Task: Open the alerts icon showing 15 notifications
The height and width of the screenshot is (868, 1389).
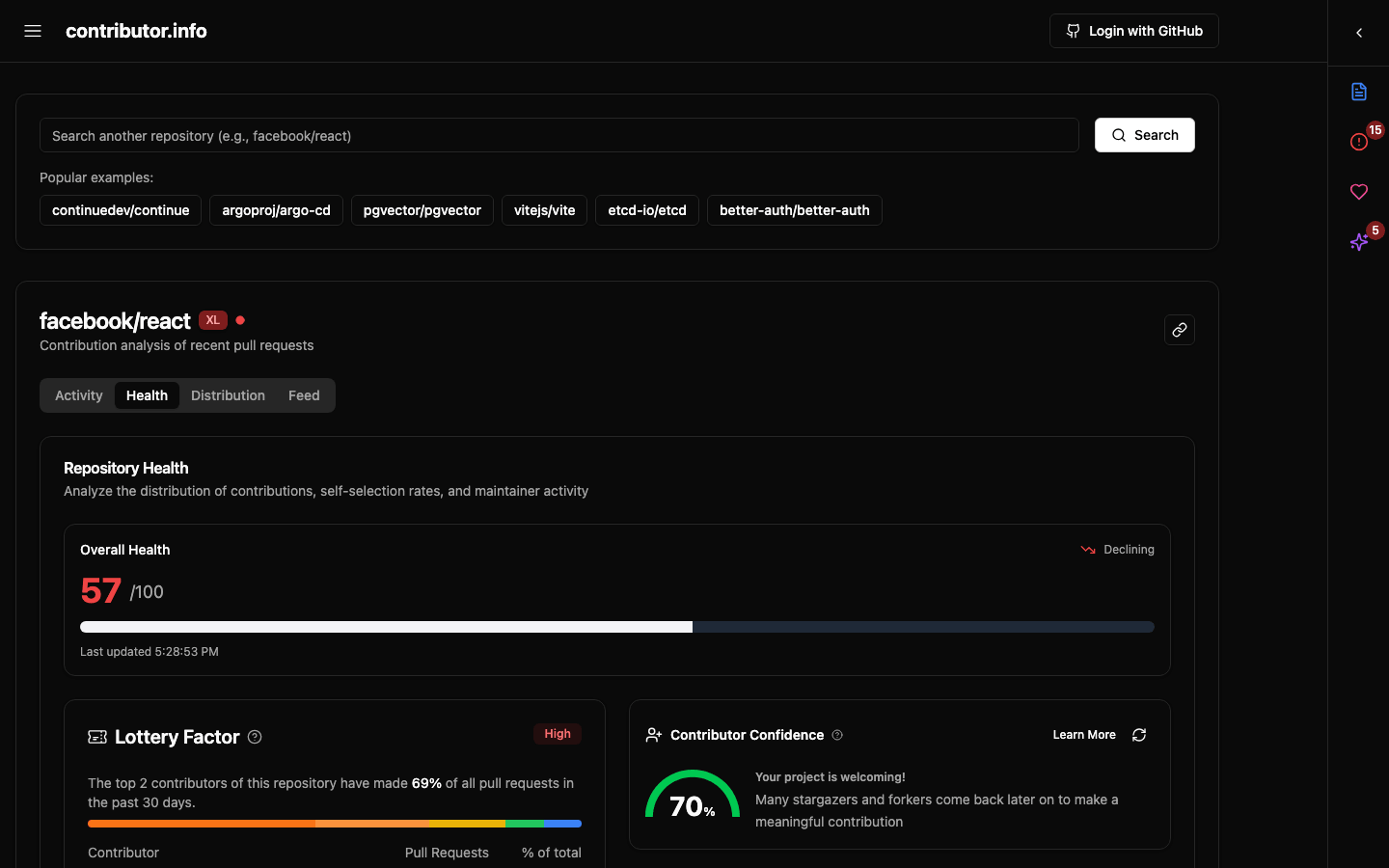Action: point(1358,142)
